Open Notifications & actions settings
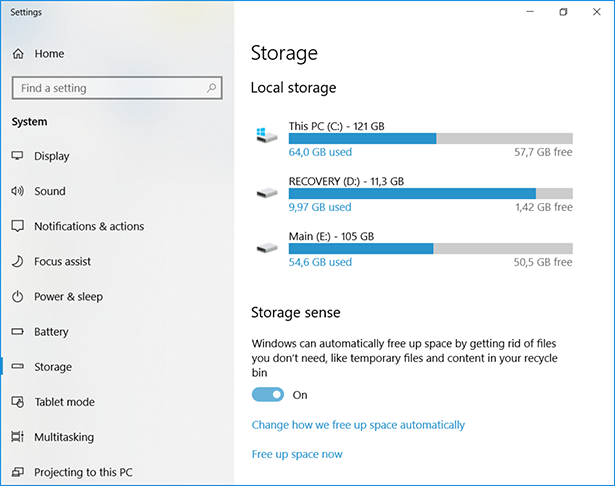The width and height of the screenshot is (615, 486). (89, 227)
